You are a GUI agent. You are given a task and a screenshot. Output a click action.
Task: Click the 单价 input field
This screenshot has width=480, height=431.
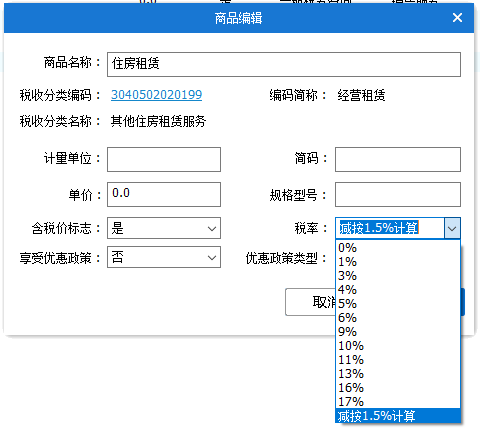point(164,194)
